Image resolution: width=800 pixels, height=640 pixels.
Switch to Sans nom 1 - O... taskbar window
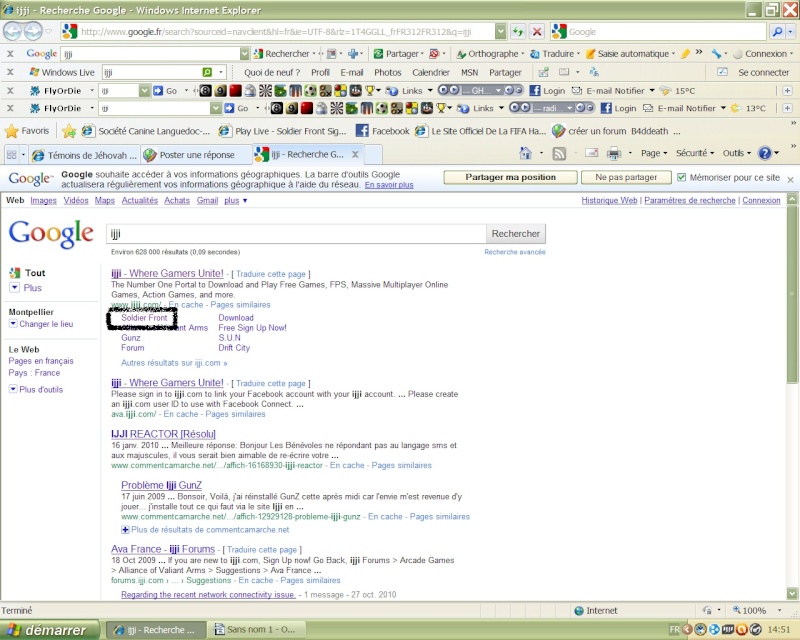[258, 630]
